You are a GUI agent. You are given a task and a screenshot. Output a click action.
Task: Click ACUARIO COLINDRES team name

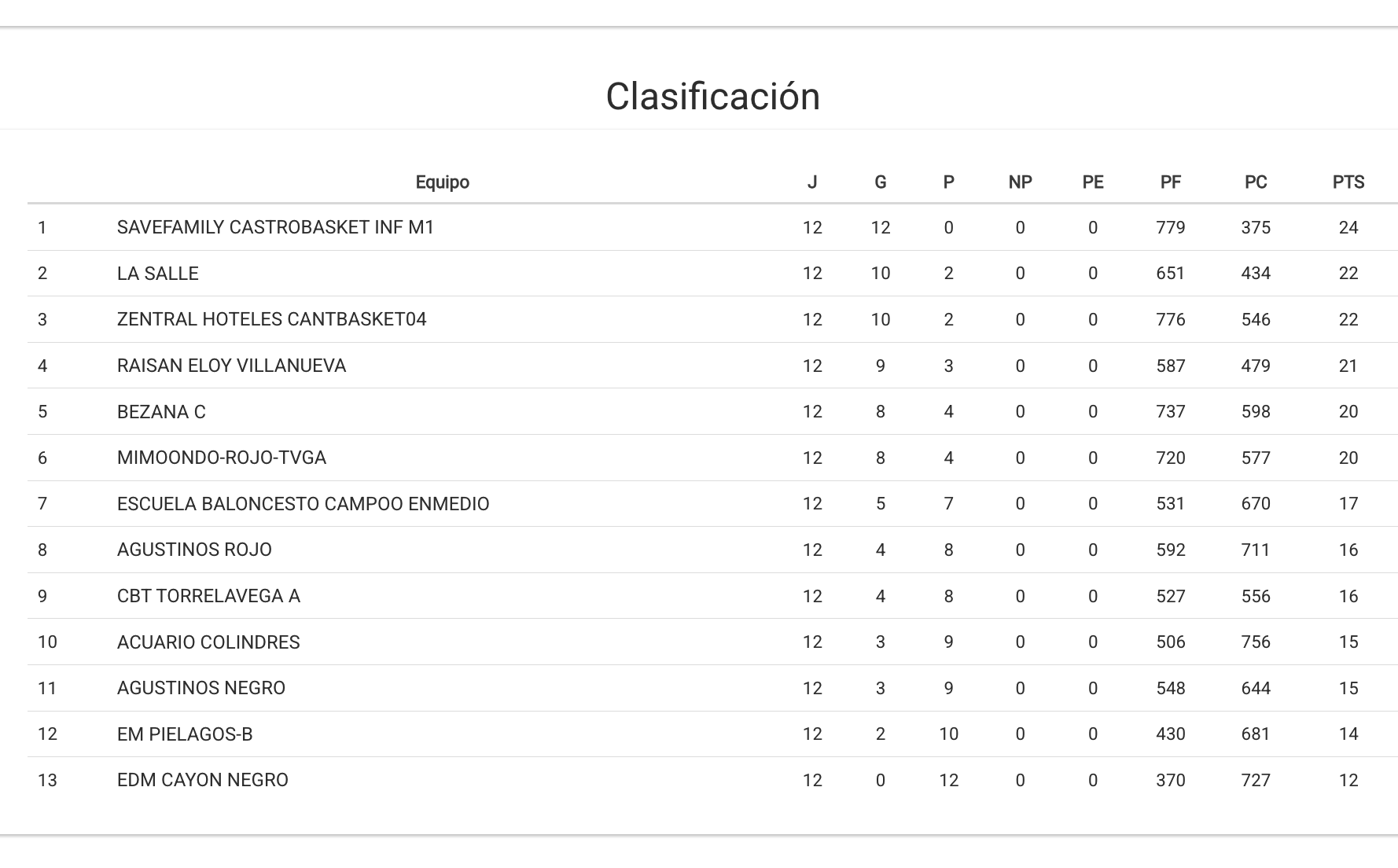[x=208, y=642]
